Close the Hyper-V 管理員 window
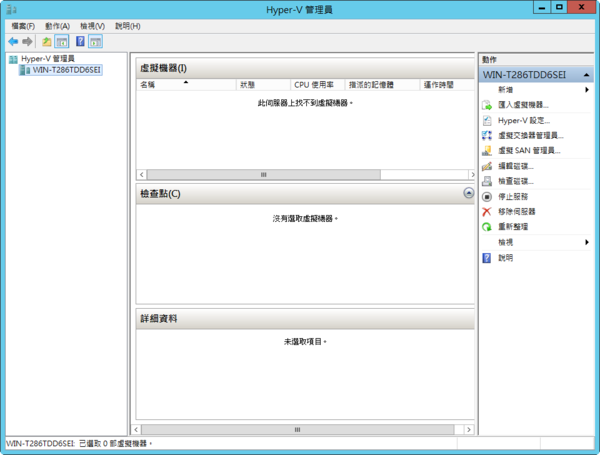The image size is (600, 455). pos(581,7)
